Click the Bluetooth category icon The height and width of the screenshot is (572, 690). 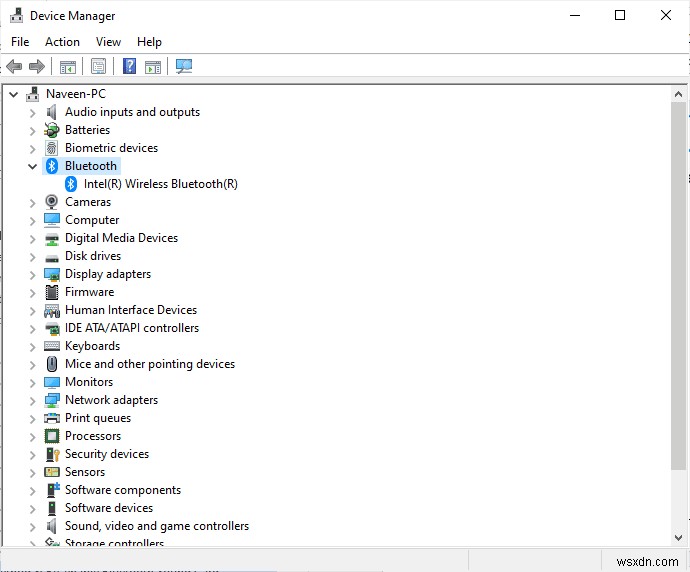[52, 166]
